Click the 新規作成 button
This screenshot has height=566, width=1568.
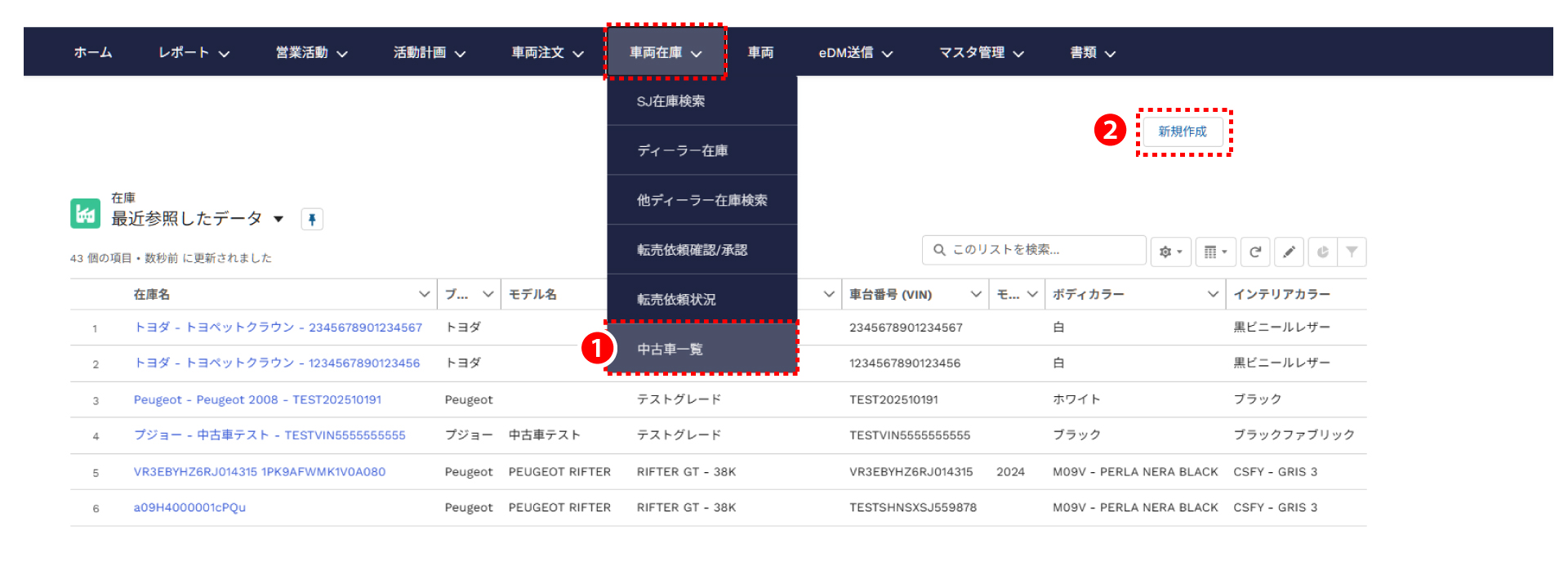click(1182, 131)
